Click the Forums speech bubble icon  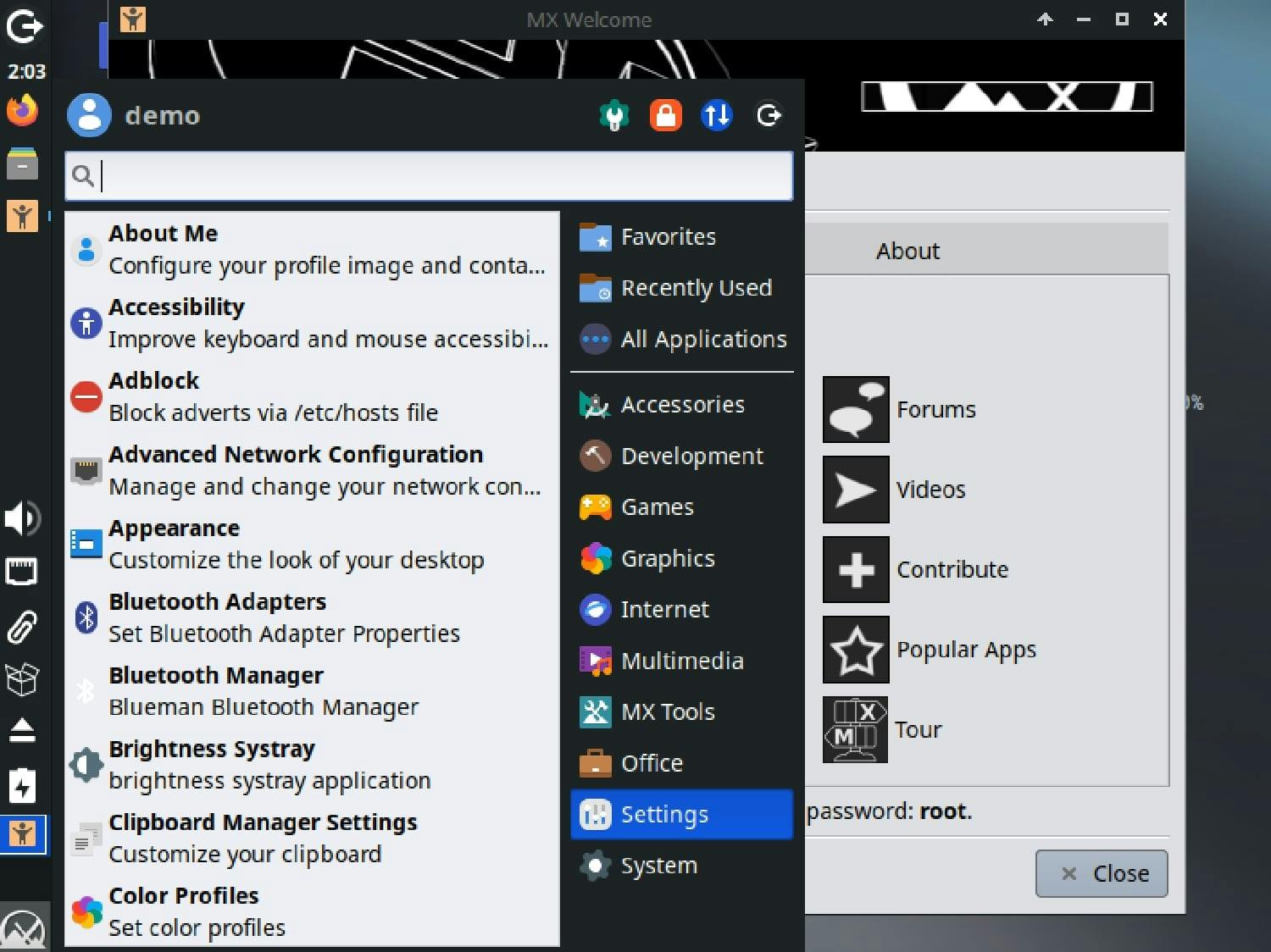click(856, 410)
